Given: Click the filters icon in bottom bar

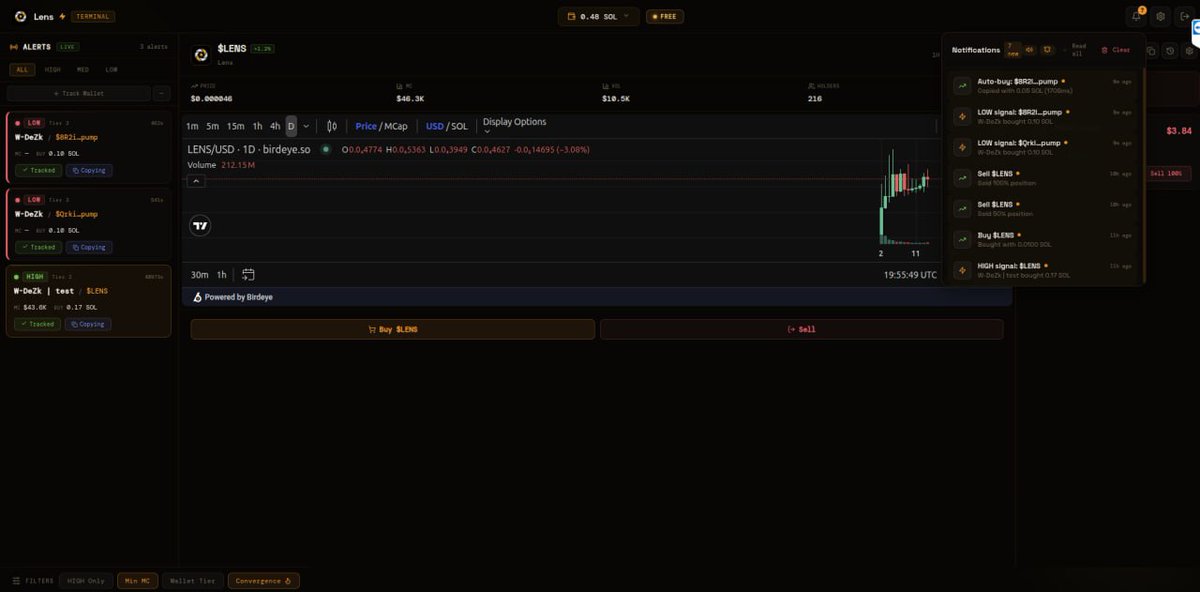Looking at the screenshot, I should point(16,580).
